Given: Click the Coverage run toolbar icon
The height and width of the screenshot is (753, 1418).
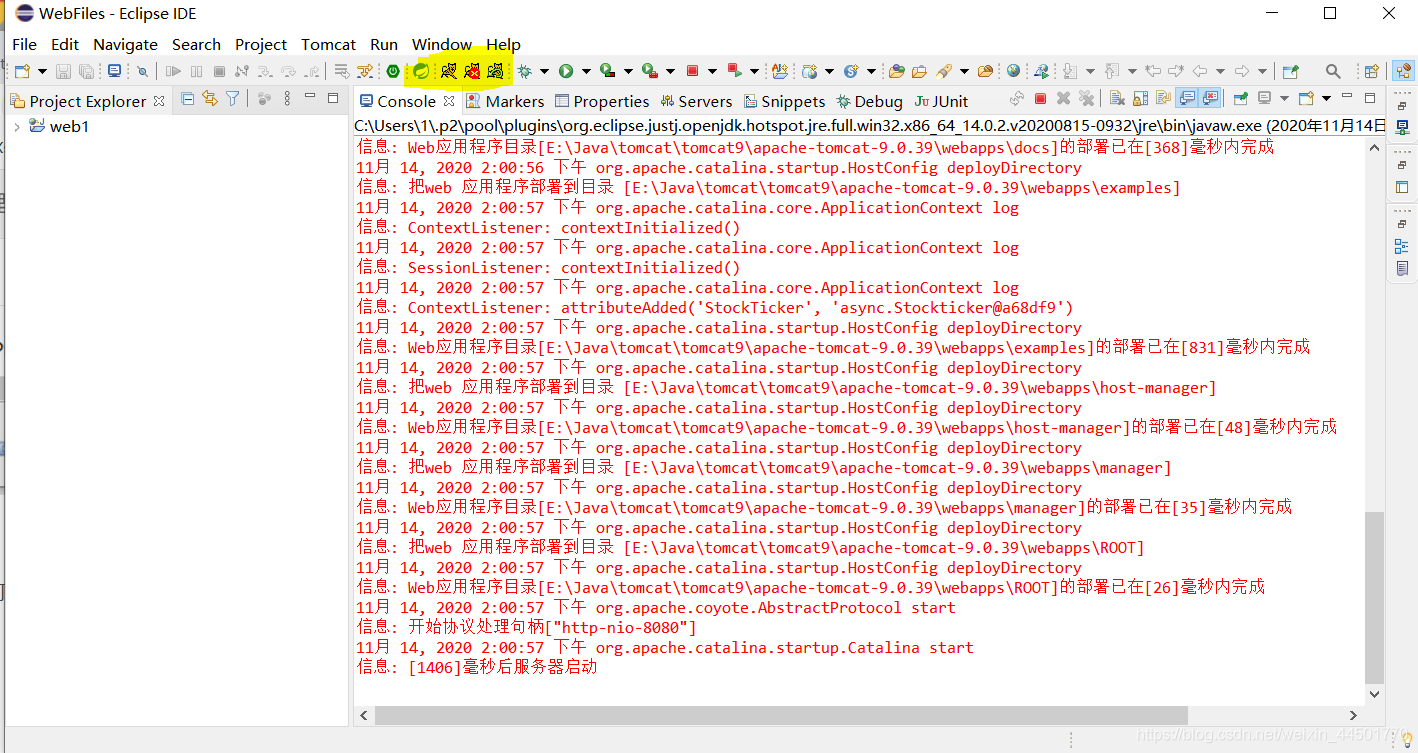Looking at the screenshot, I should (x=606, y=71).
